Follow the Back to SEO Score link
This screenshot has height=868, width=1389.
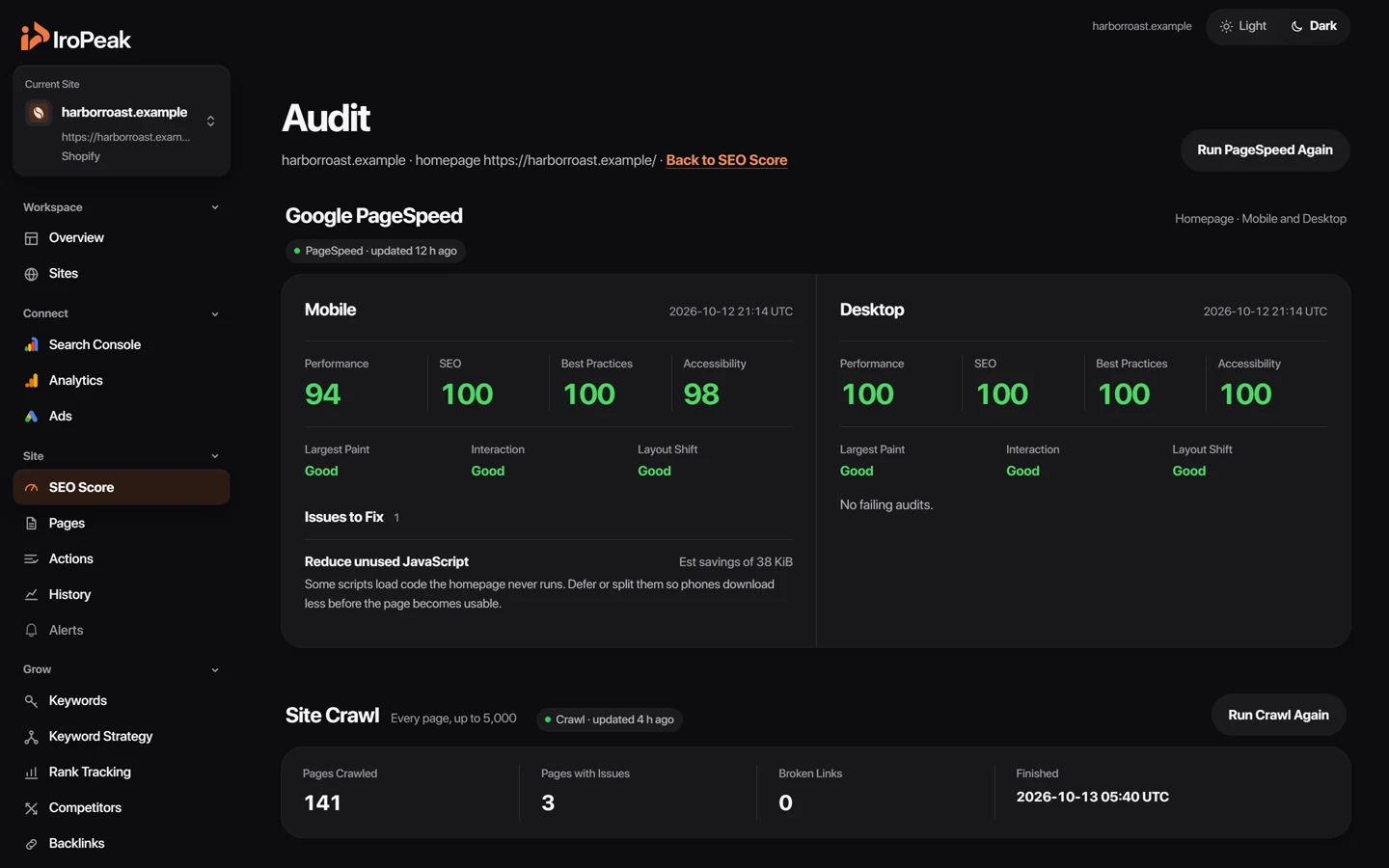click(x=726, y=161)
